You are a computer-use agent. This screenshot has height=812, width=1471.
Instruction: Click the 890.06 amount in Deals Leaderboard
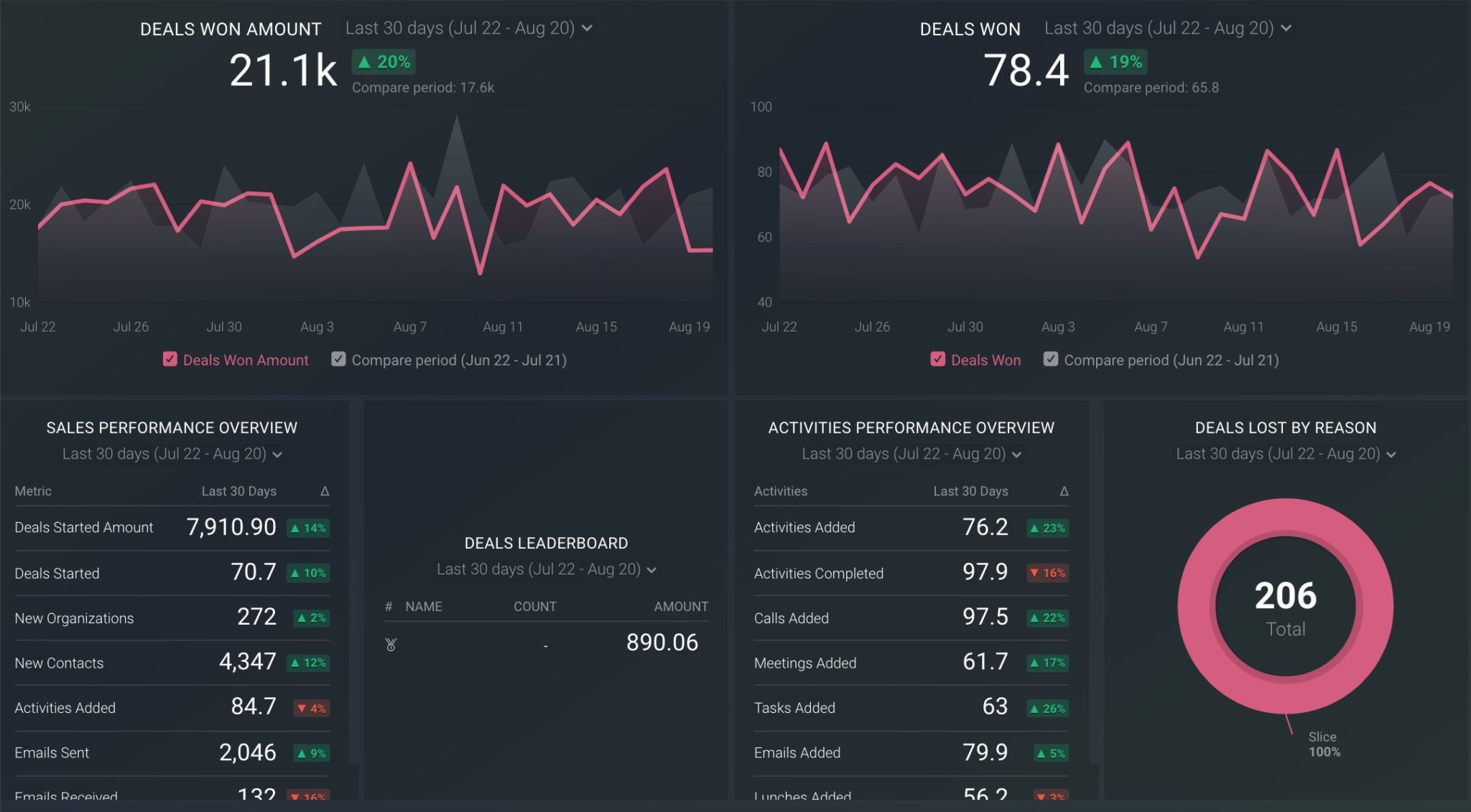[662, 643]
